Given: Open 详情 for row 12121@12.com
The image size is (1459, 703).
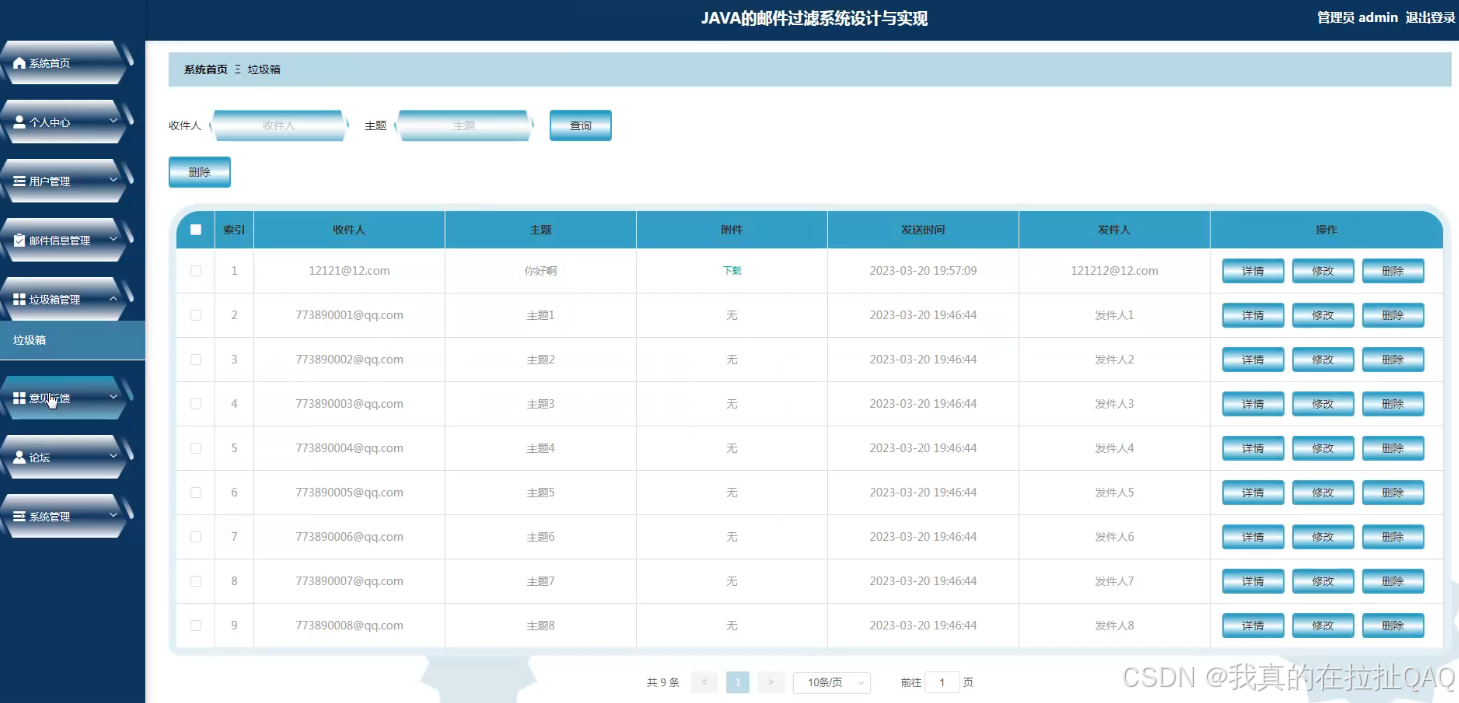Looking at the screenshot, I should point(1253,271).
